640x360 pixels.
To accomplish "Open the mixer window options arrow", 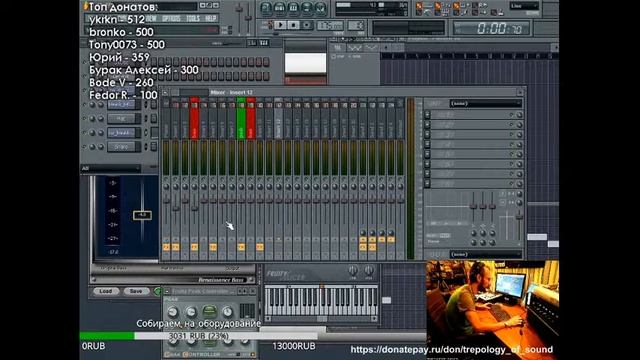I will (x=165, y=93).
